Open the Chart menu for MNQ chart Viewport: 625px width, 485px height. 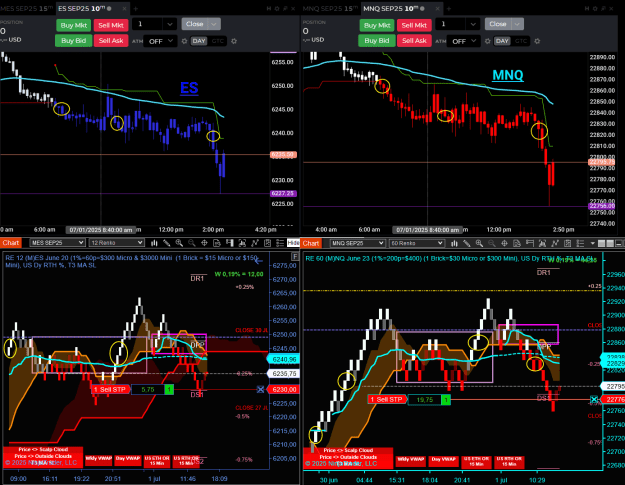(311, 243)
